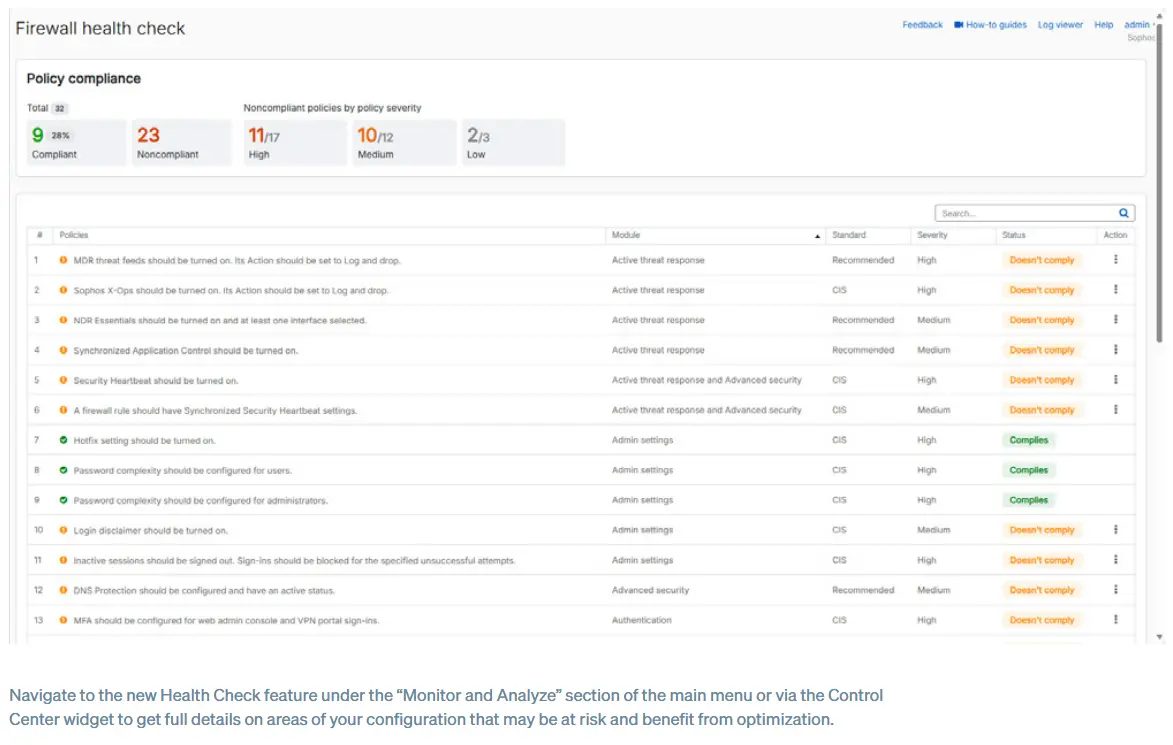Open action menu for Security Heartbeat row
Viewport: 1173px width, 745px height.
point(1115,380)
